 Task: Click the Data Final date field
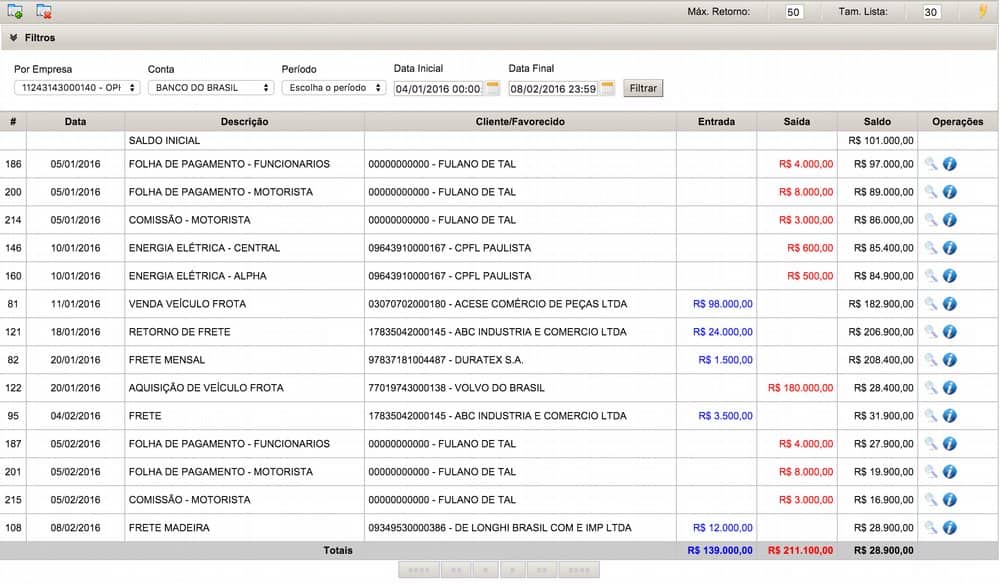[553, 89]
